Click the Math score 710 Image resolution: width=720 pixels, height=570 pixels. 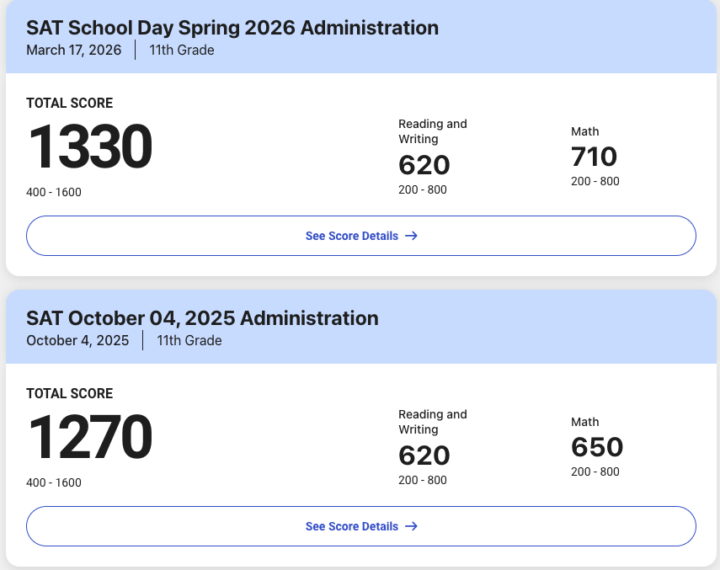point(594,157)
